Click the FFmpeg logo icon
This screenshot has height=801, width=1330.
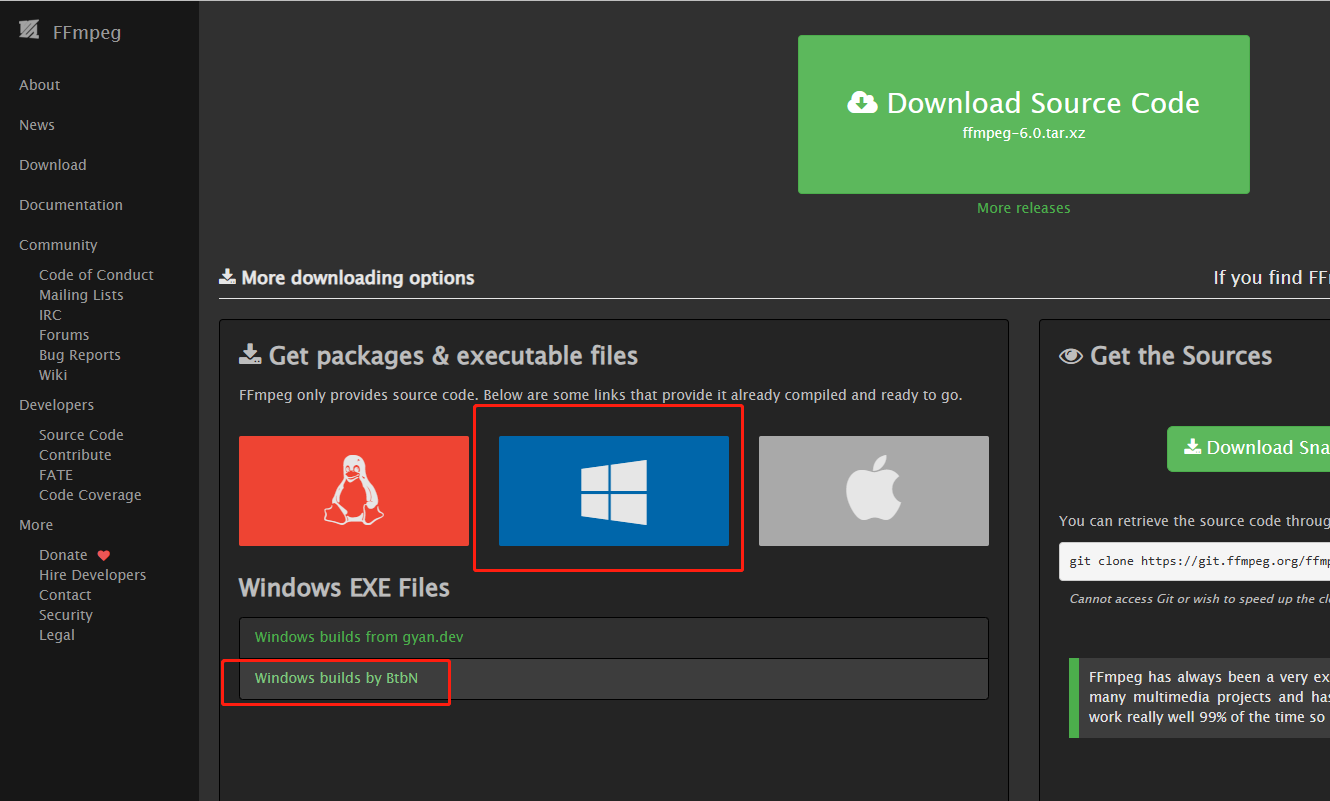coord(29,31)
